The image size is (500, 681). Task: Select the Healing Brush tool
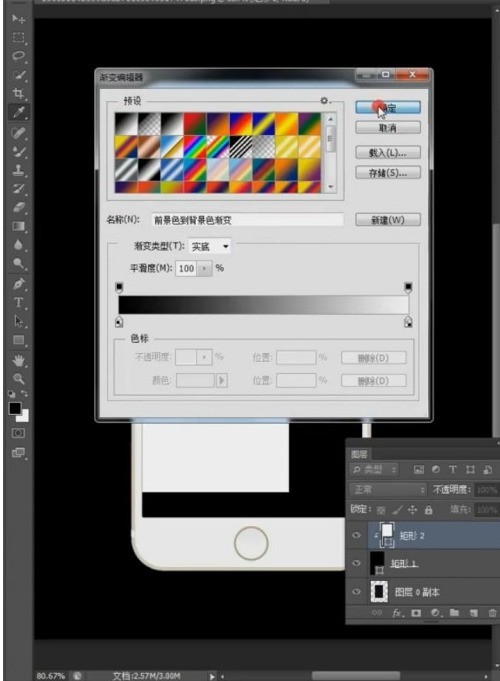18,132
